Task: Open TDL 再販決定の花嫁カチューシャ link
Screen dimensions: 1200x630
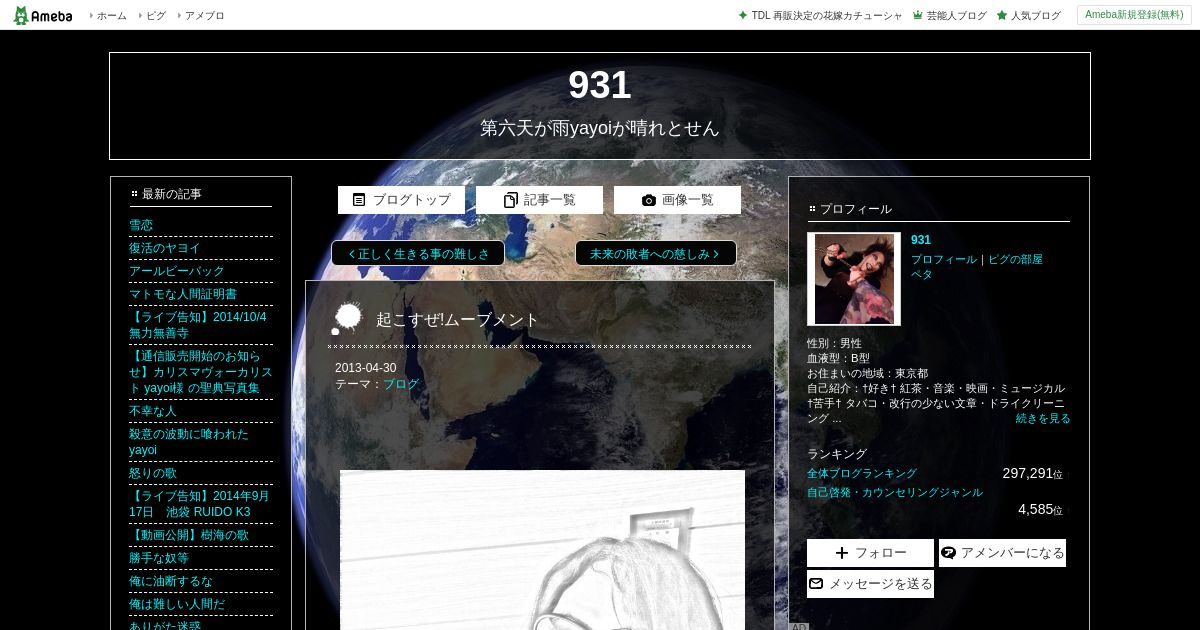Action: coord(827,16)
